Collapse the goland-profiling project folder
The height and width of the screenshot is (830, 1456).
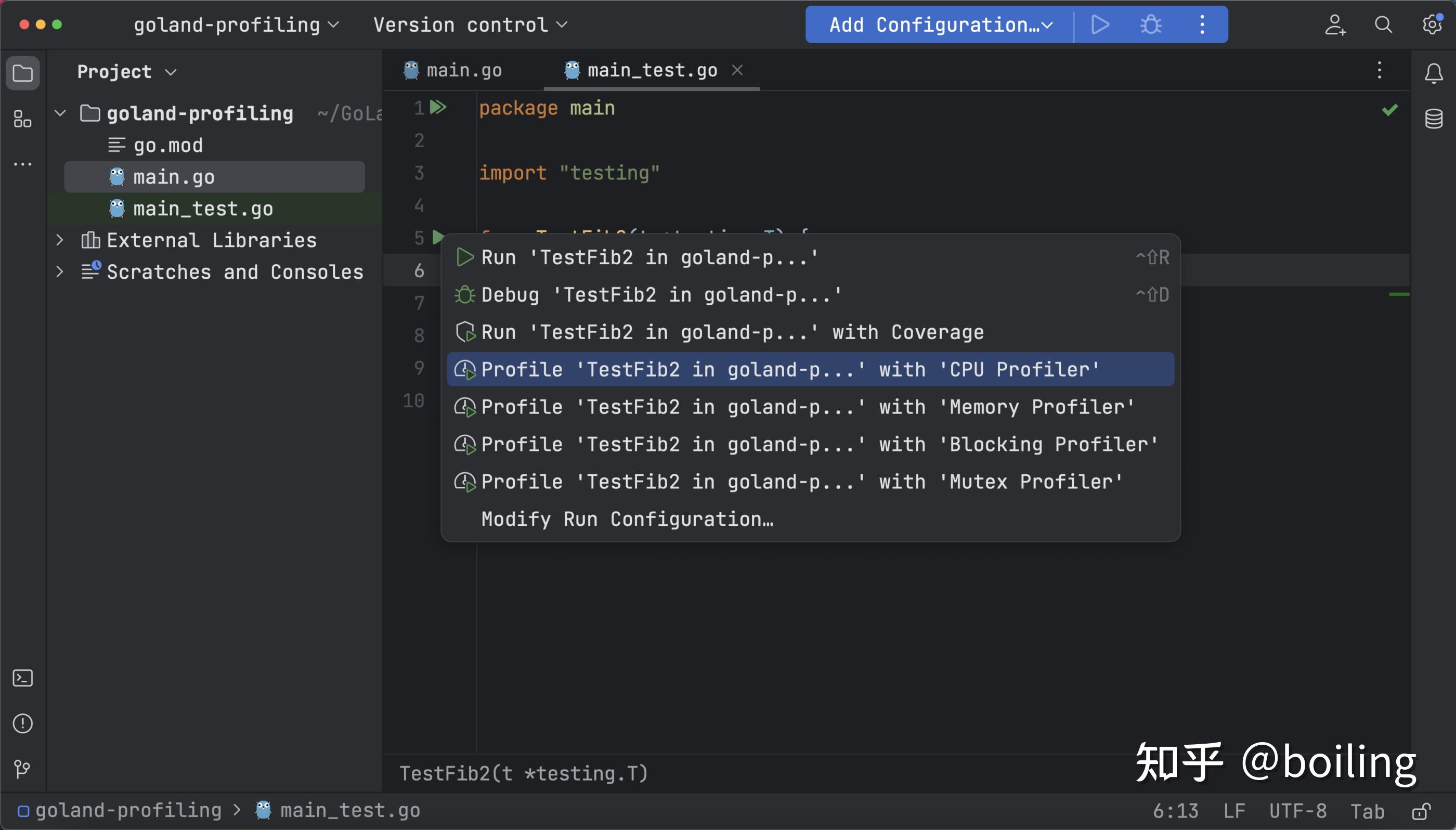pos(60,113)
